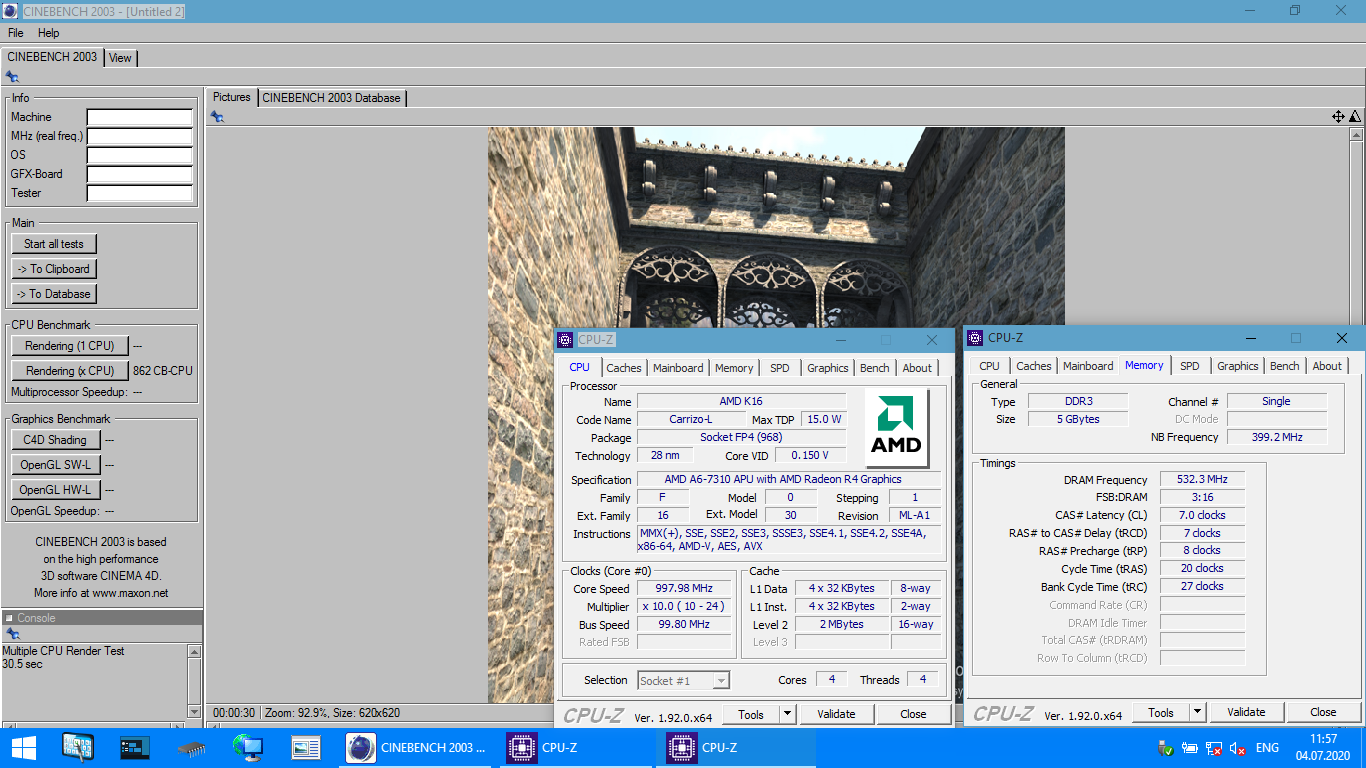Click the Close button in left CPU-Z window

point(913,714)
